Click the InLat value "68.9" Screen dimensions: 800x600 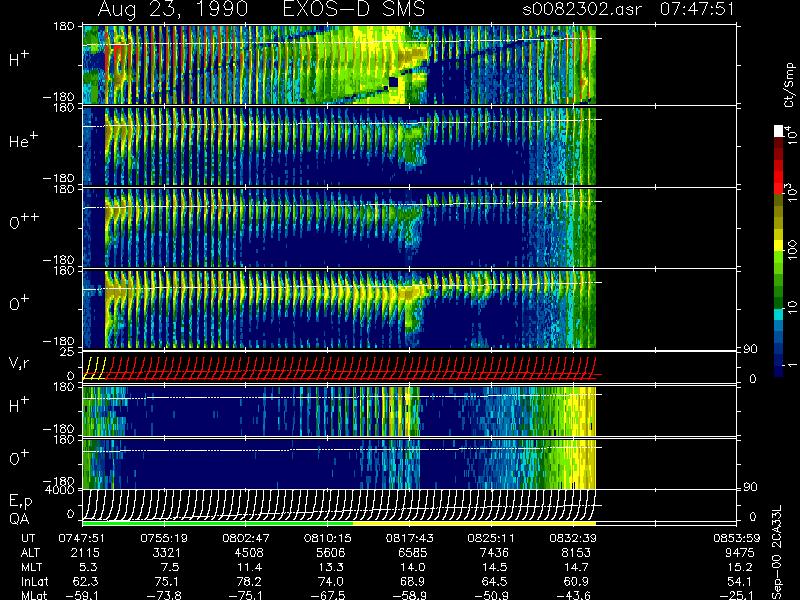coord(413,581)
